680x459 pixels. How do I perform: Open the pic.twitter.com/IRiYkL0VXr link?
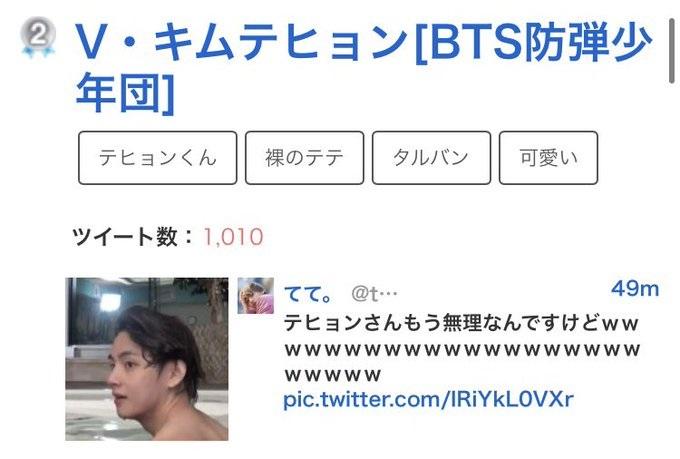(x=428, y=399)
